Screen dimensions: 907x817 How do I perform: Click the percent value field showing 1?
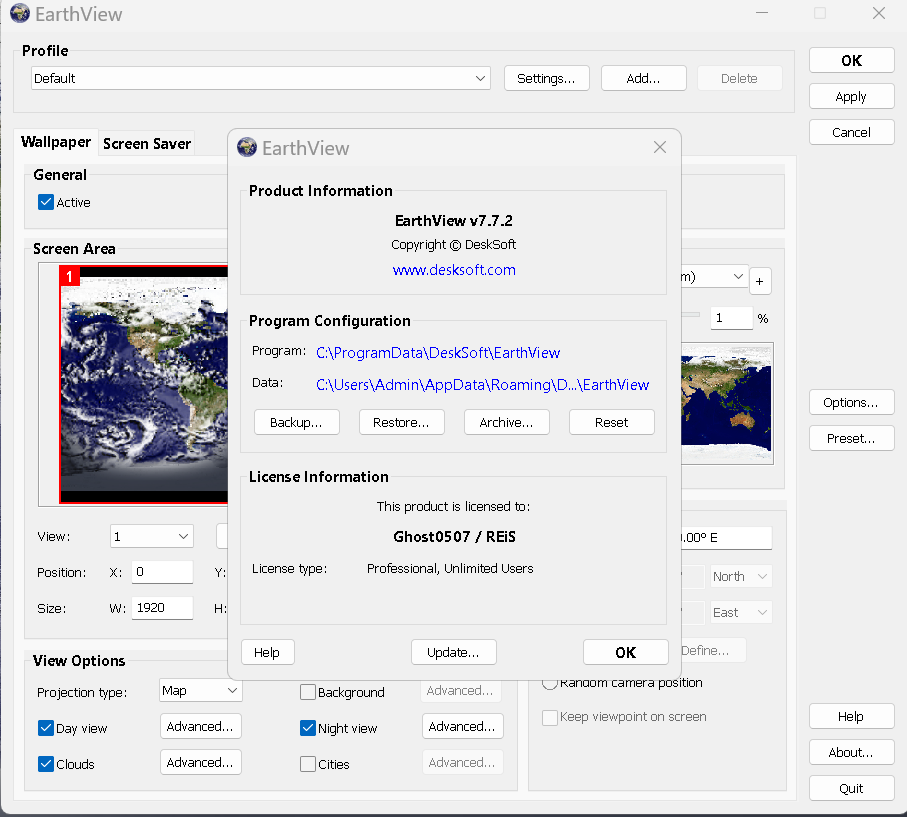(732, 318)
